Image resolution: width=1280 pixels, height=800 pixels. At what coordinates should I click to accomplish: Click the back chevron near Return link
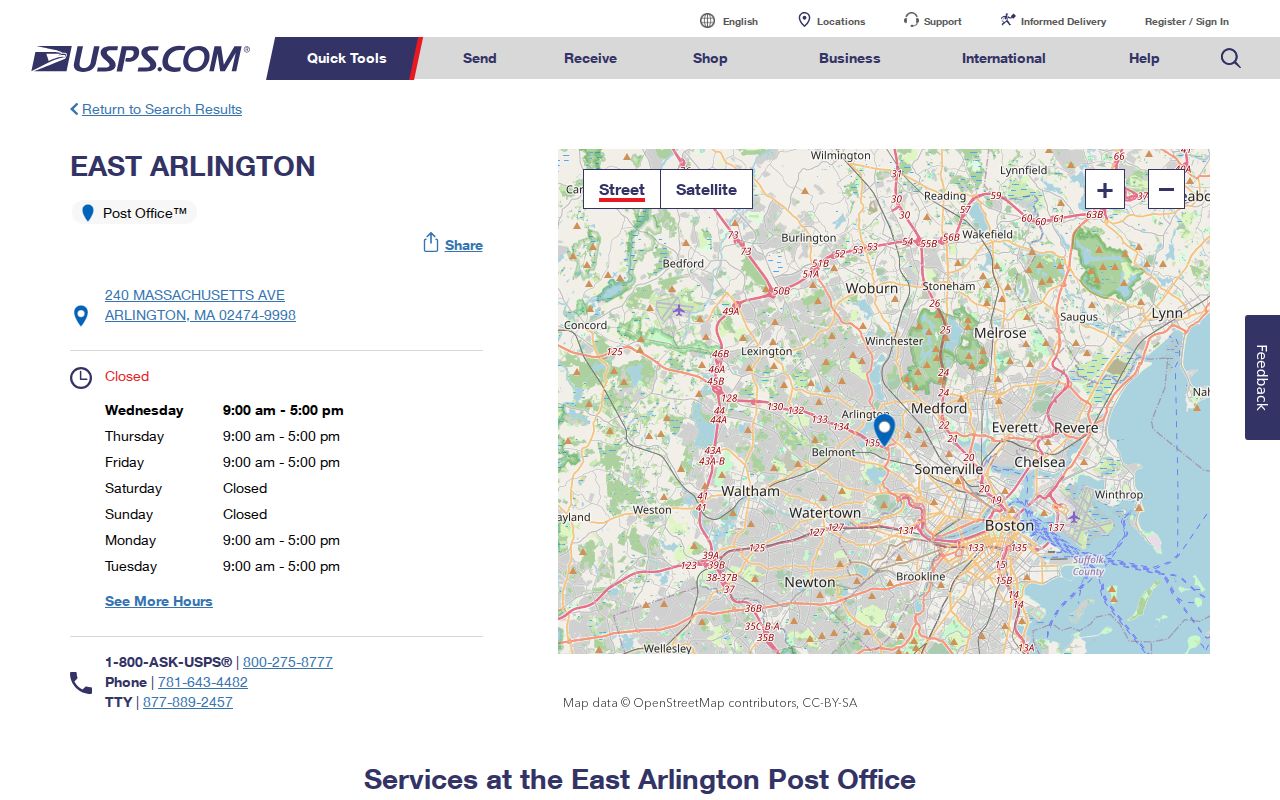click(74, 109)
